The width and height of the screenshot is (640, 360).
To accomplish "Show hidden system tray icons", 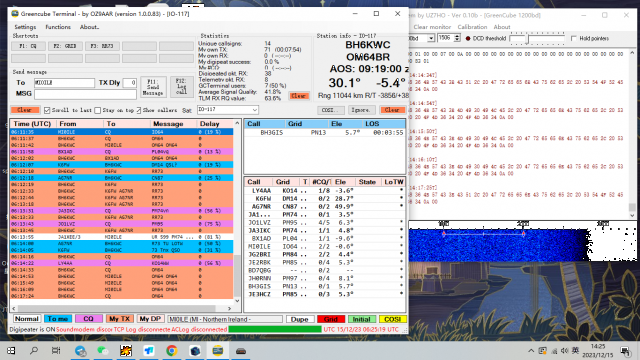I will tap(531, 351).
